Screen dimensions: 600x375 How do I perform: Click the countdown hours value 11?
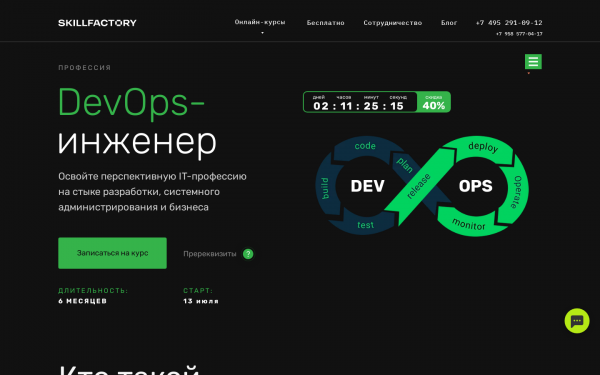click(346, 106)
